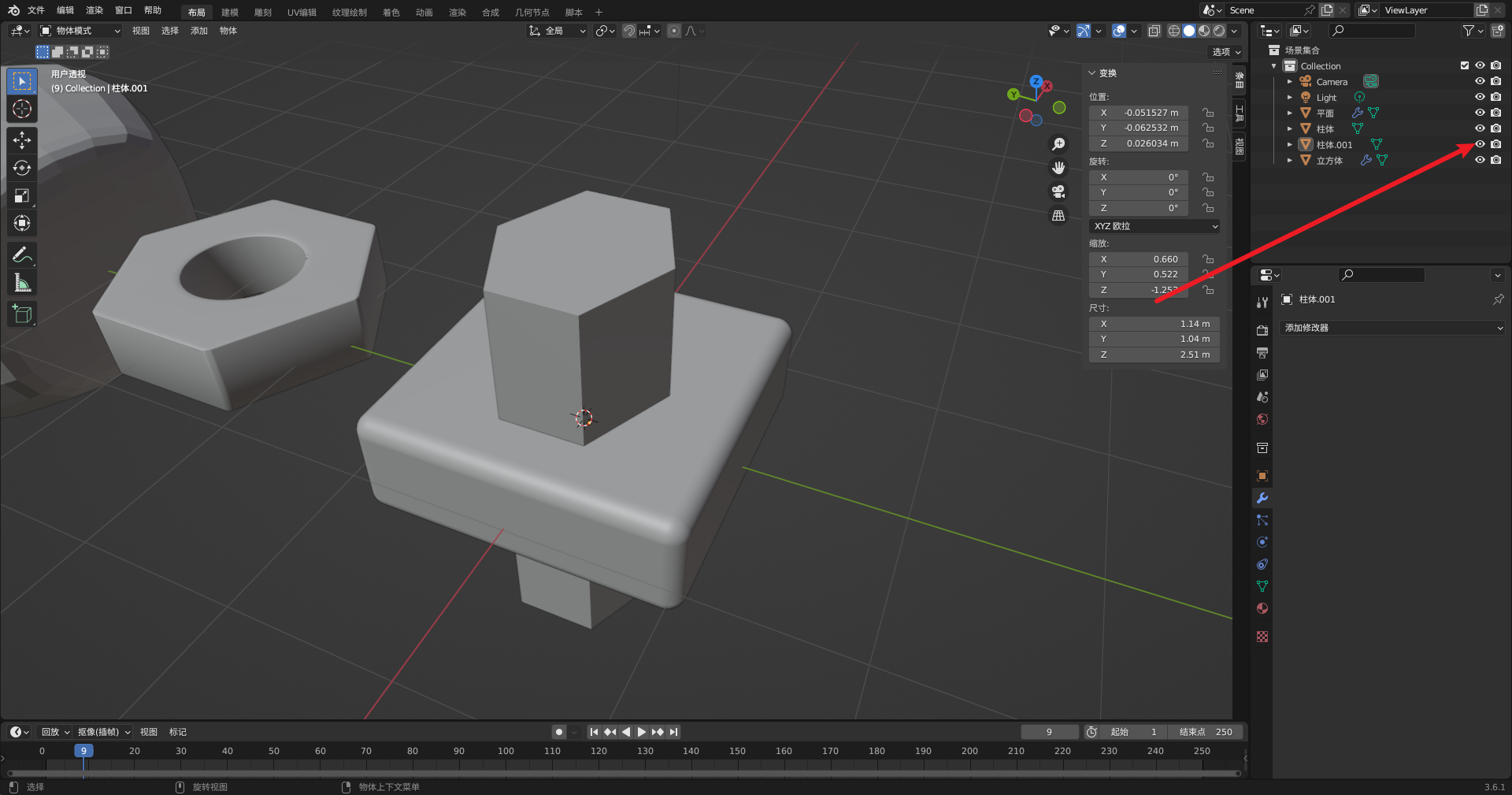Open the 文件 menu

(x=36, y=10)
